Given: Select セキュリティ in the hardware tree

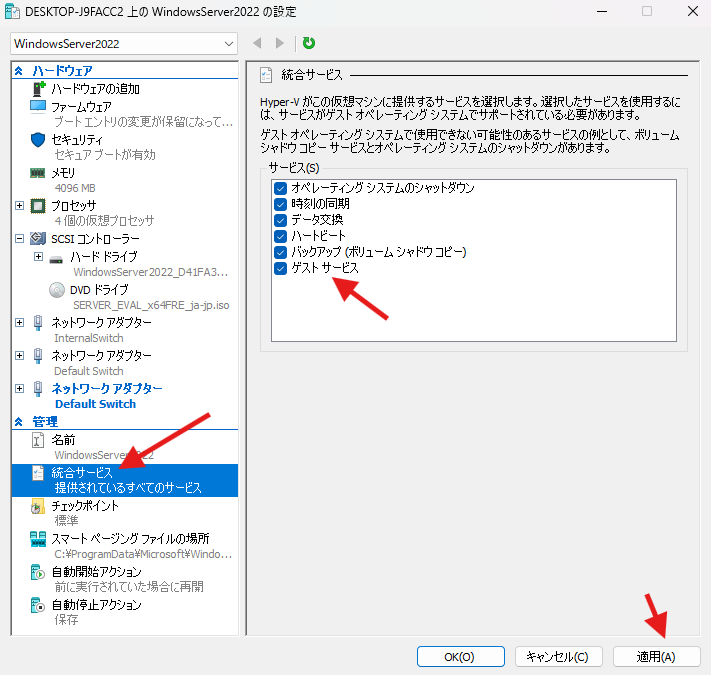Looking at the screenshot, I should click(x=77, y=140).
